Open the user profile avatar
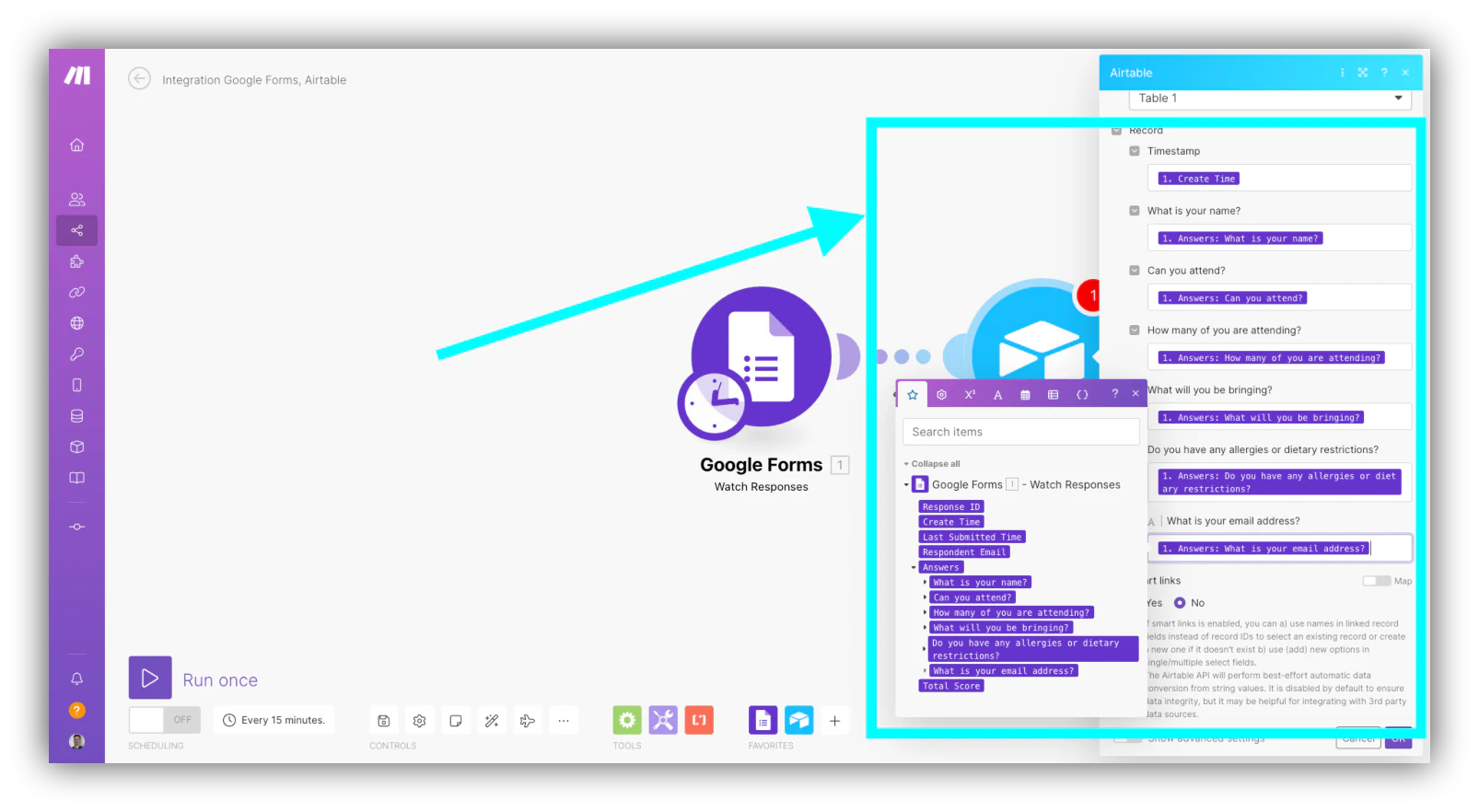This screenshot has height=812, width=1479. click(x=77, y=741)
